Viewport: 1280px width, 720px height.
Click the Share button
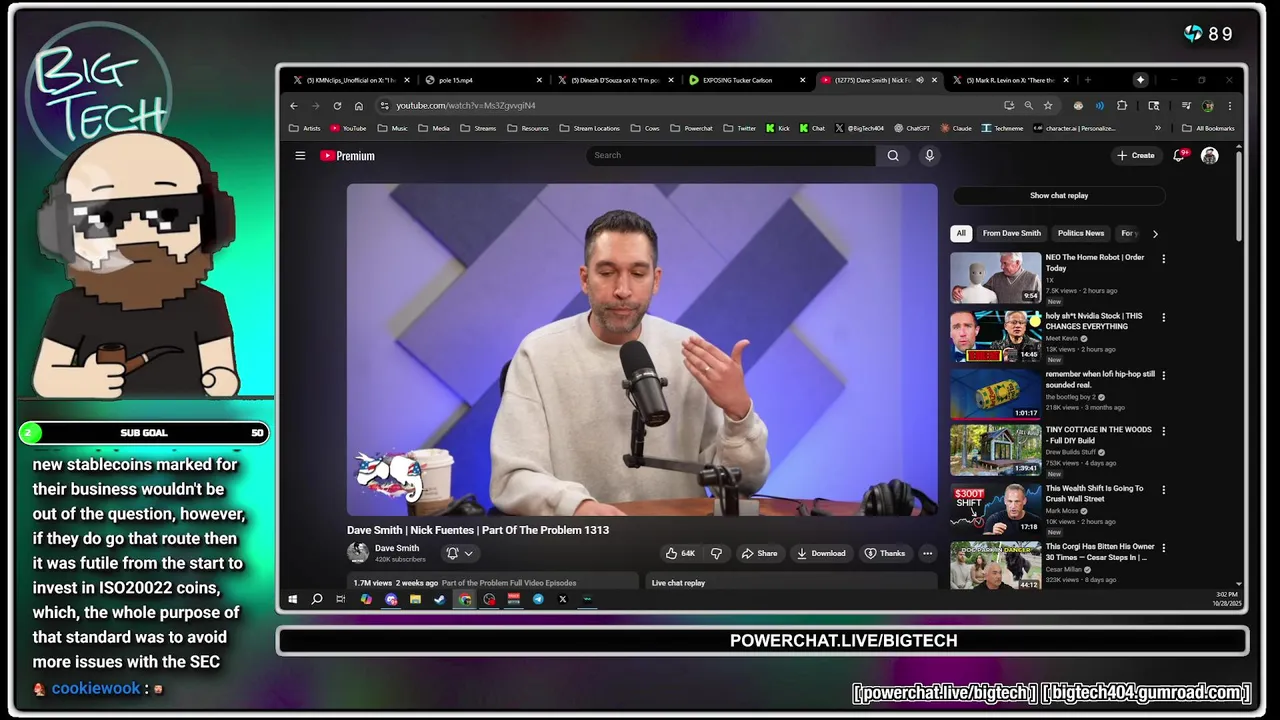pos(759,553)
